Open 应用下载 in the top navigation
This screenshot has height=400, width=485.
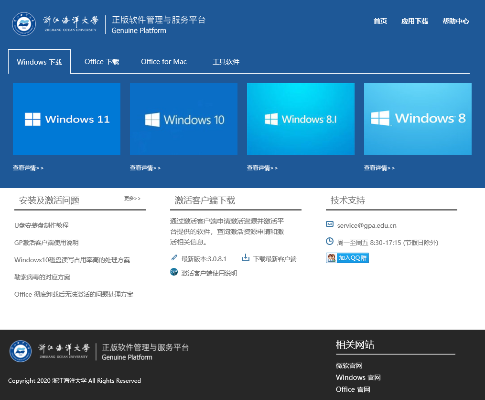[414, 21]
